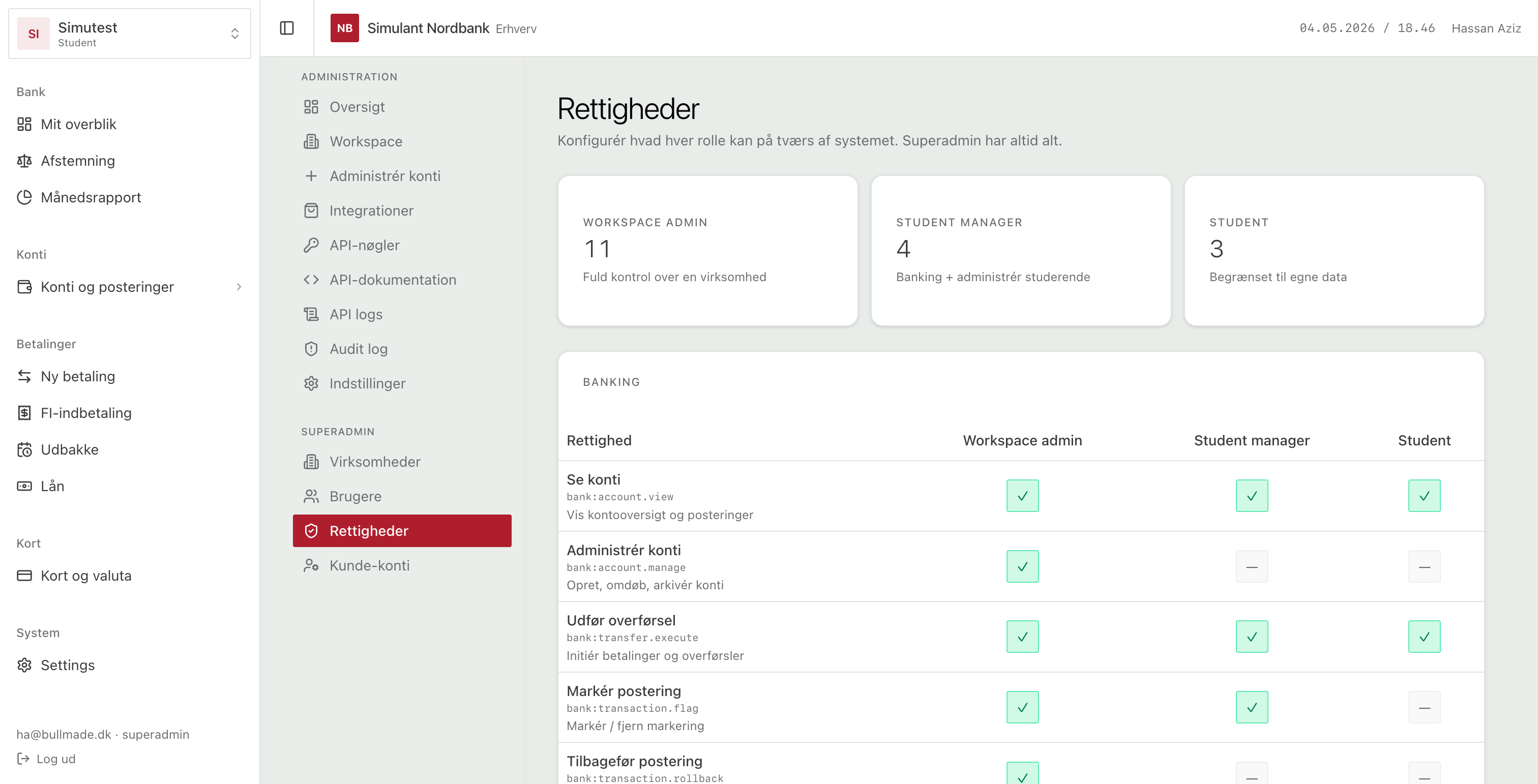Image resolution: width=1538 pixels, height=784 pixels.
Task: Open the Månedsrapport link
Action: click(x=130, y=197)
